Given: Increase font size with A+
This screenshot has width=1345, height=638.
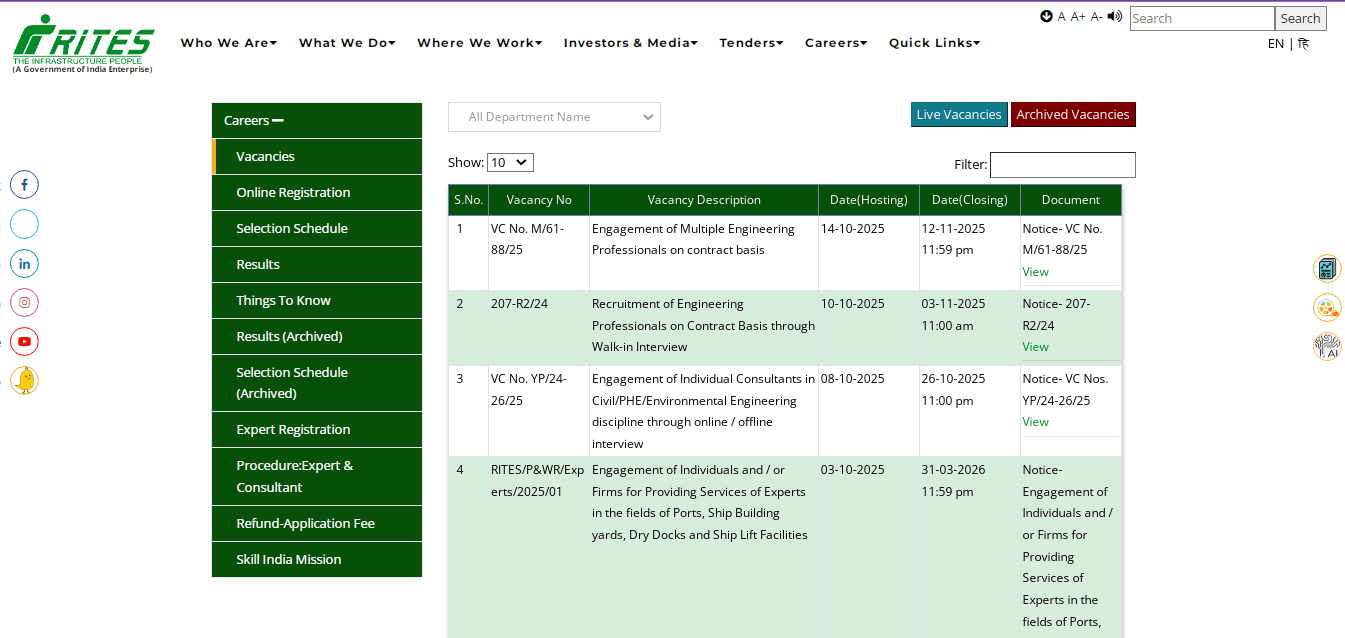Looking at the screenshot, I should tap(1078, 17).
